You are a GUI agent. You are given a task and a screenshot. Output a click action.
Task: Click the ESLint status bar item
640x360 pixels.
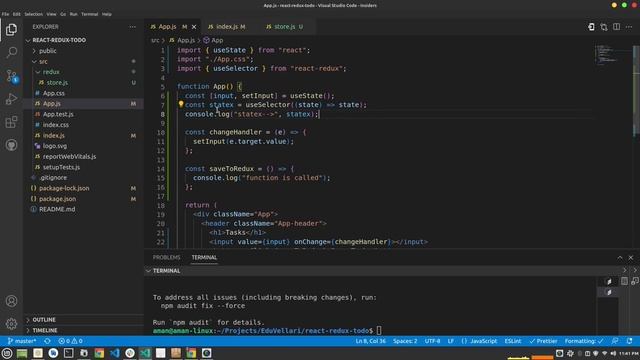pyautogui.click(x=513, y=341)
